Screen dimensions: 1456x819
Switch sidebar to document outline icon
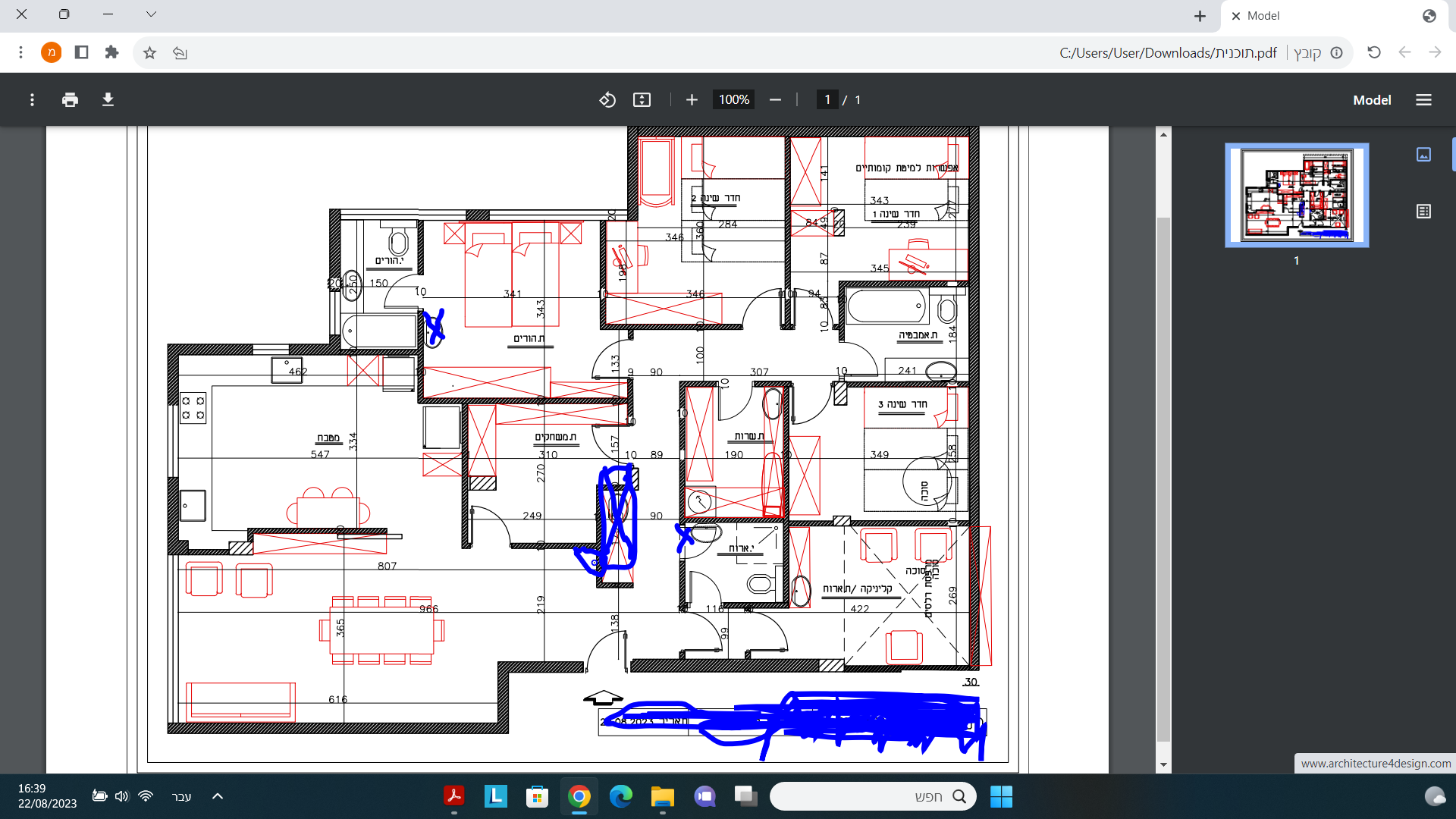(x=1423, y=212)
